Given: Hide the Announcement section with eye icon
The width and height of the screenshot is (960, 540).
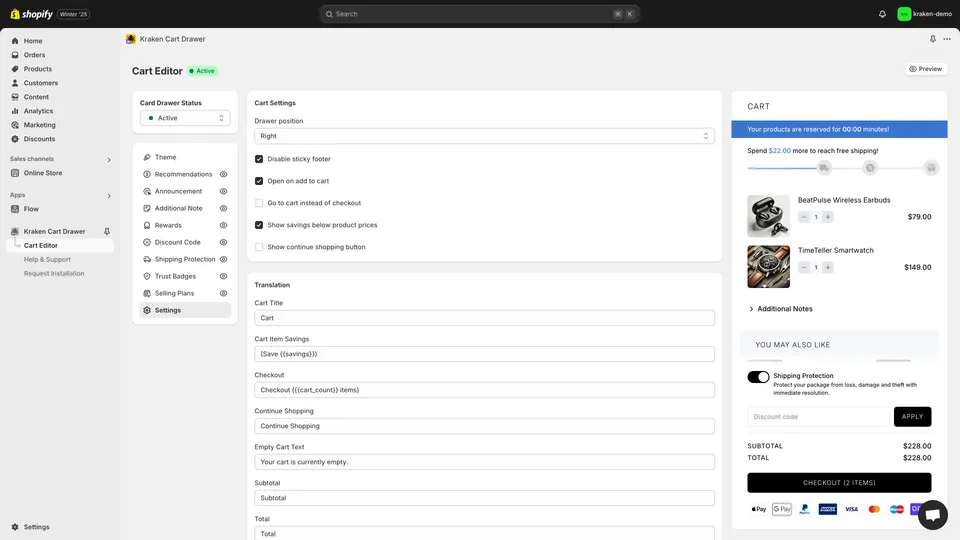Looking at the screenshot, I should pyautogui.click(x=224, y=191).
